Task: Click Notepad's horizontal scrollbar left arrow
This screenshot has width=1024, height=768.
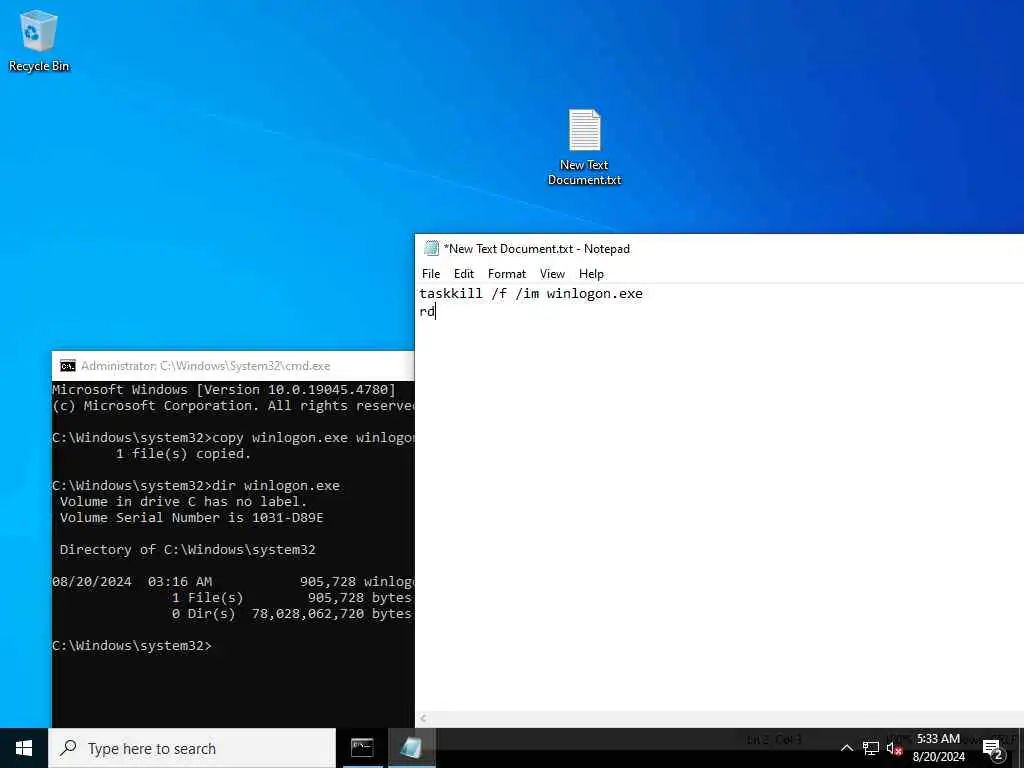Action: coord(423,718)
